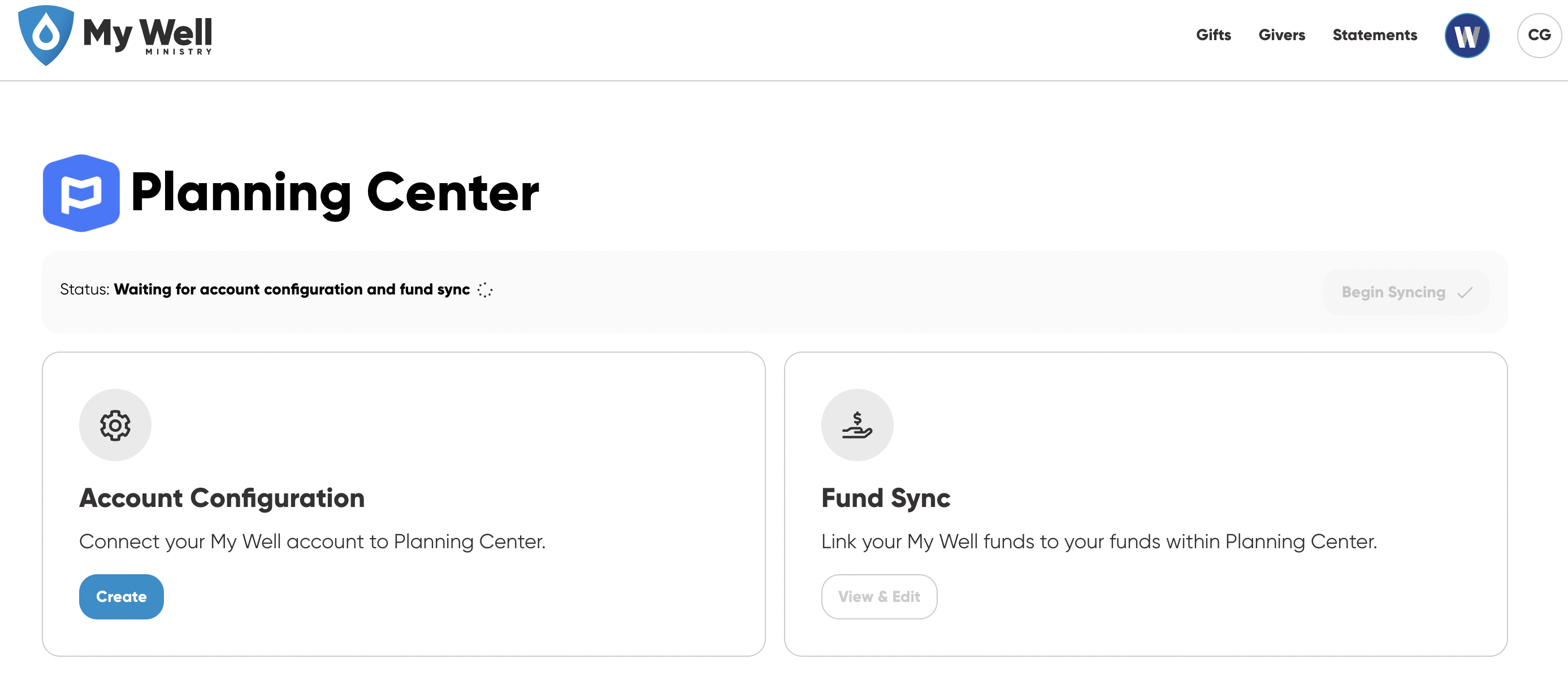Select the Fund Sync heading

point(886,498)
